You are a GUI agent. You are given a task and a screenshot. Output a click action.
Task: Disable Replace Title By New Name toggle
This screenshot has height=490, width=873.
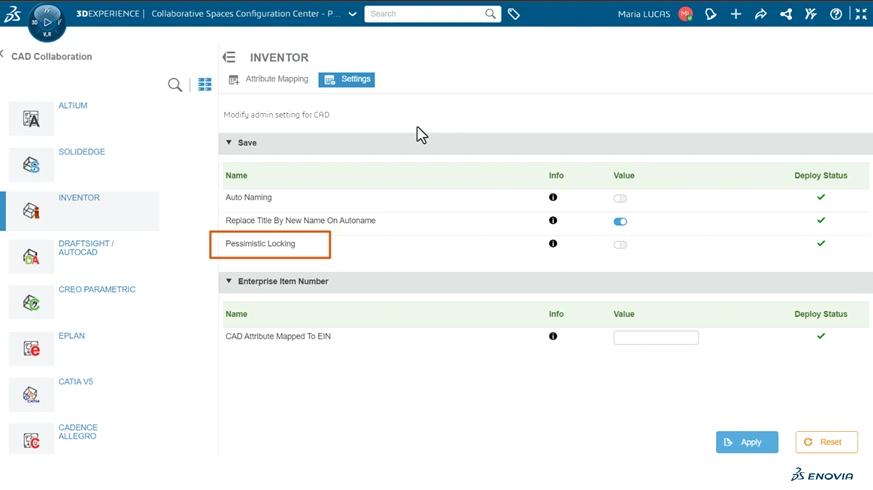[x=620, y=221]
